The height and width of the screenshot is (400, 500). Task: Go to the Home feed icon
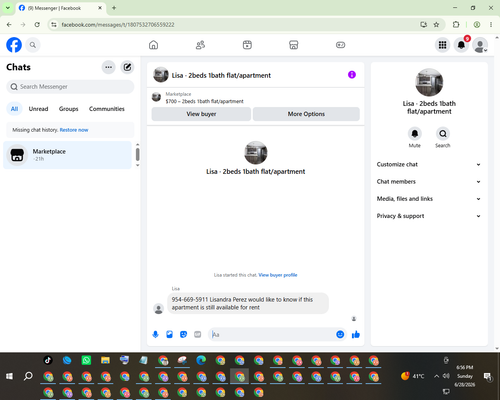[153, 45]
